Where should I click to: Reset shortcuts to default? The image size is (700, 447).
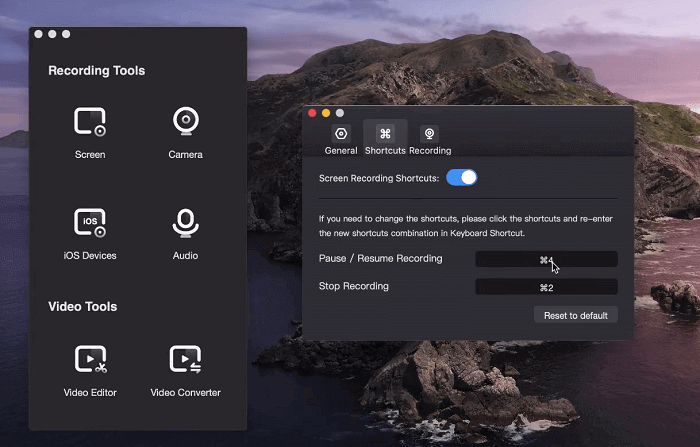[575, 315]
